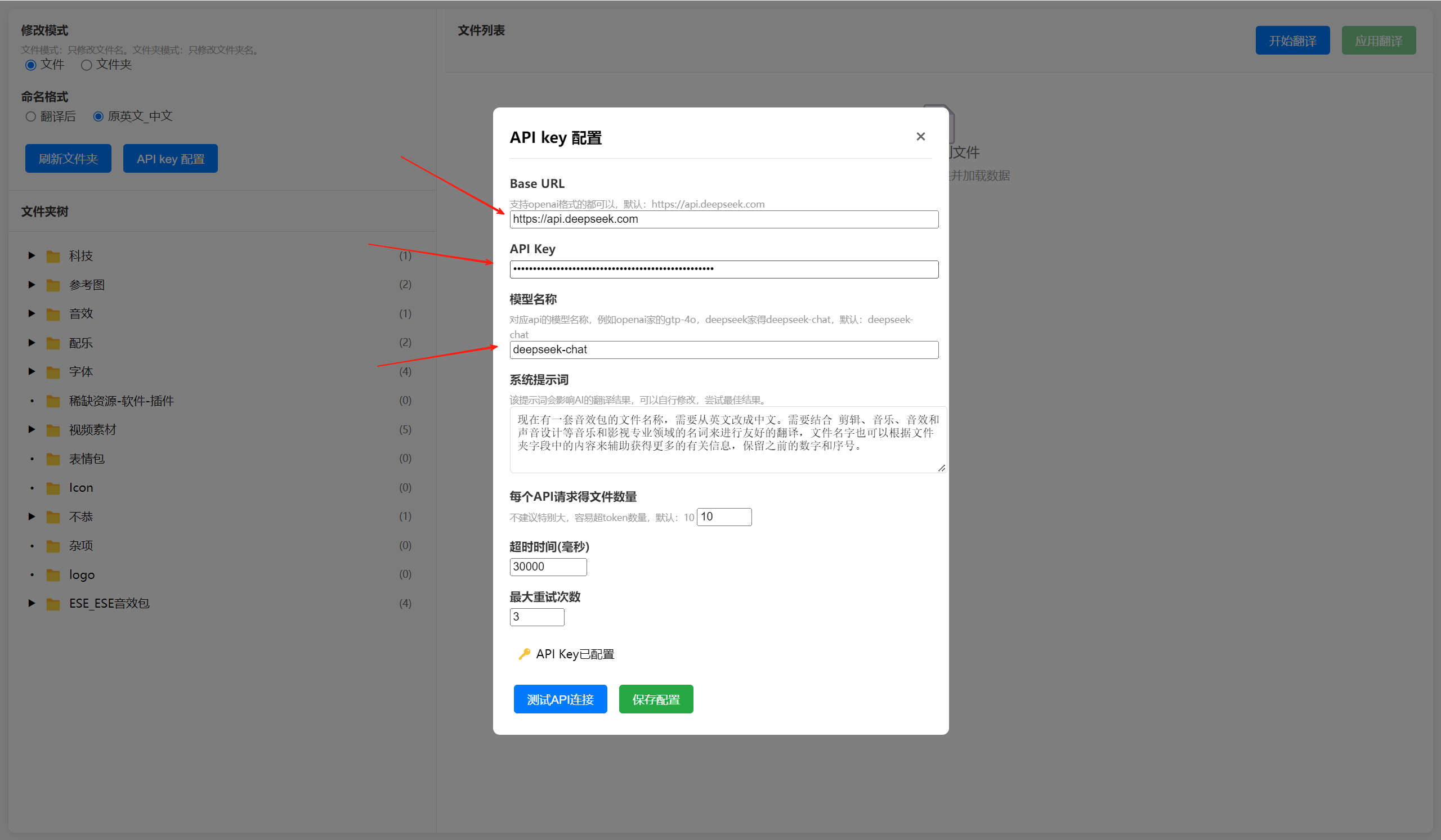Close the API key configuration dialog
The image size is (1441, 840).
(x=920, y=137)
